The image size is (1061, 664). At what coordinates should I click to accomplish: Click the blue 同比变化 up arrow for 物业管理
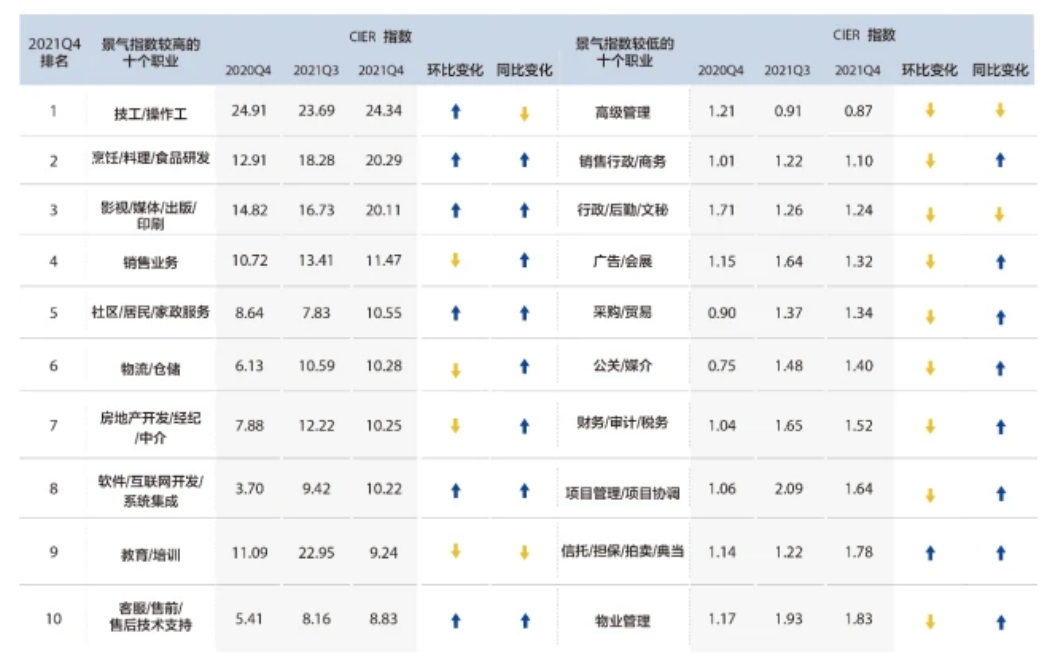999,621
